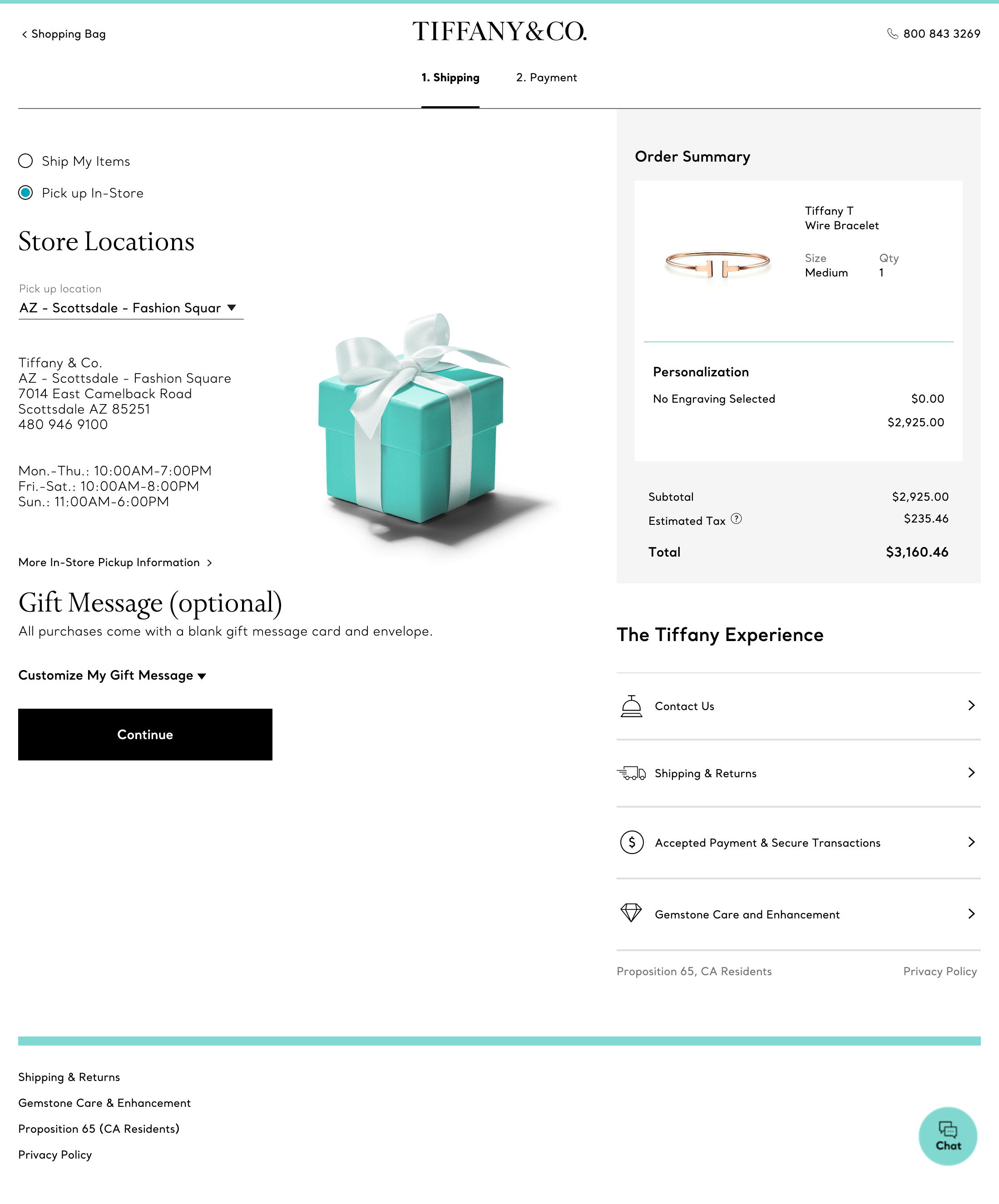Click the shipping truck icon
Image resolution: width=999 pixels, height=1204 pixels.
point(631,774)
